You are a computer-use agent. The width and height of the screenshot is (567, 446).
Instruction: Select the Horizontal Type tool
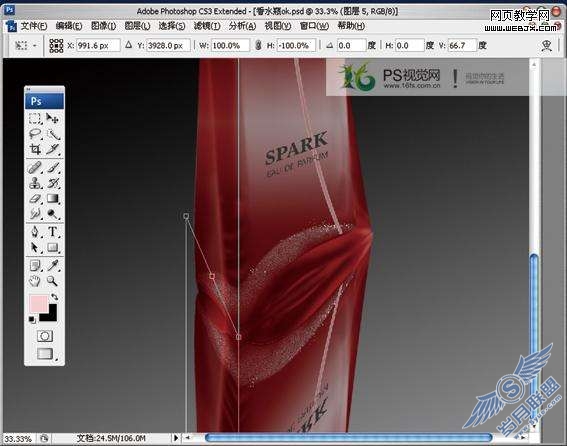[53, 232]
